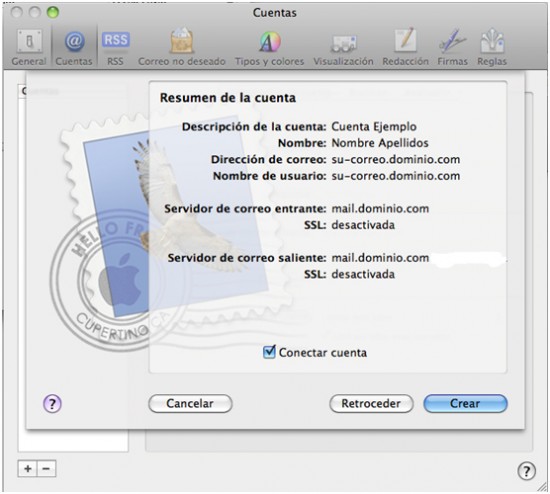
Task: Select the Cuentas toolbar icon
Action: tap(74, 47)
